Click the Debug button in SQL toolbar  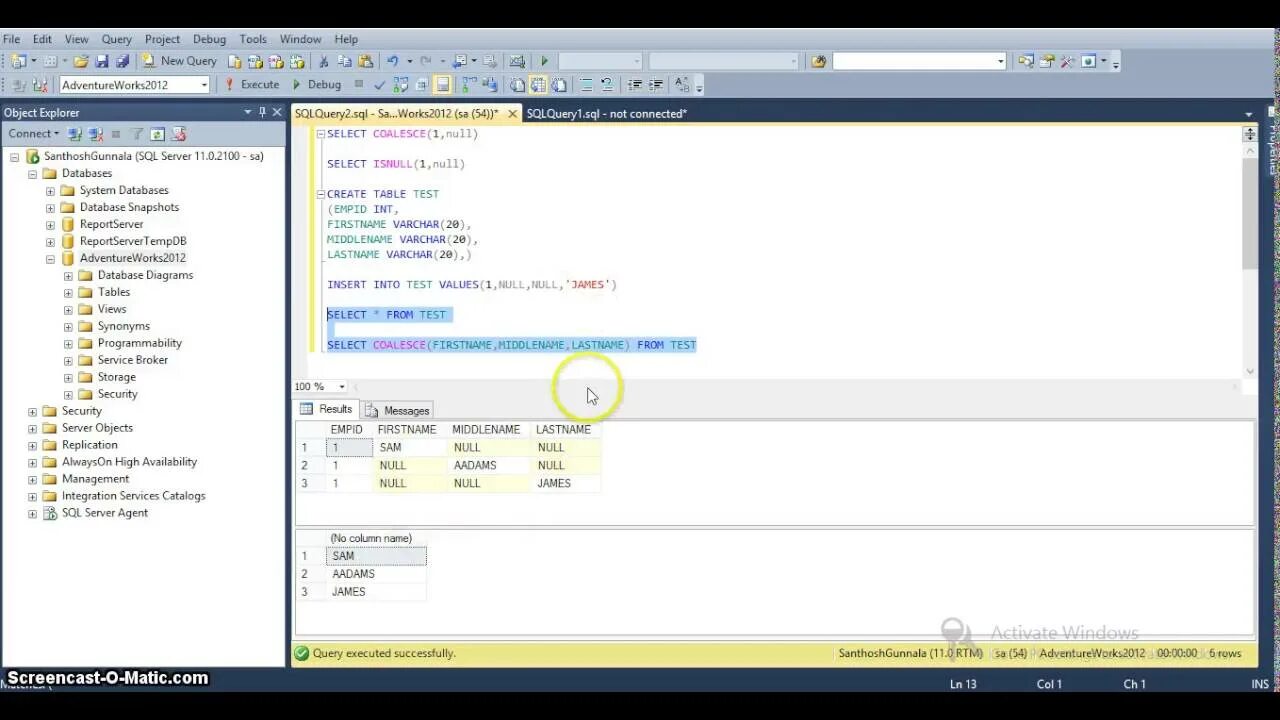click(x=316, y=85)
